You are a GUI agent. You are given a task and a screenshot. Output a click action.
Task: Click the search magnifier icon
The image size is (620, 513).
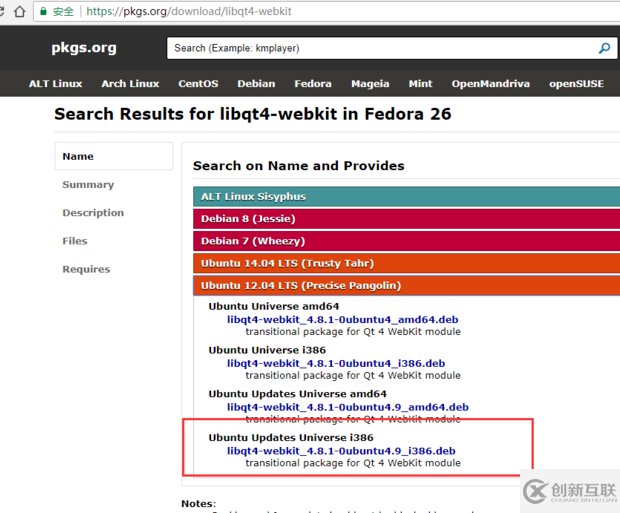(604, 48)
